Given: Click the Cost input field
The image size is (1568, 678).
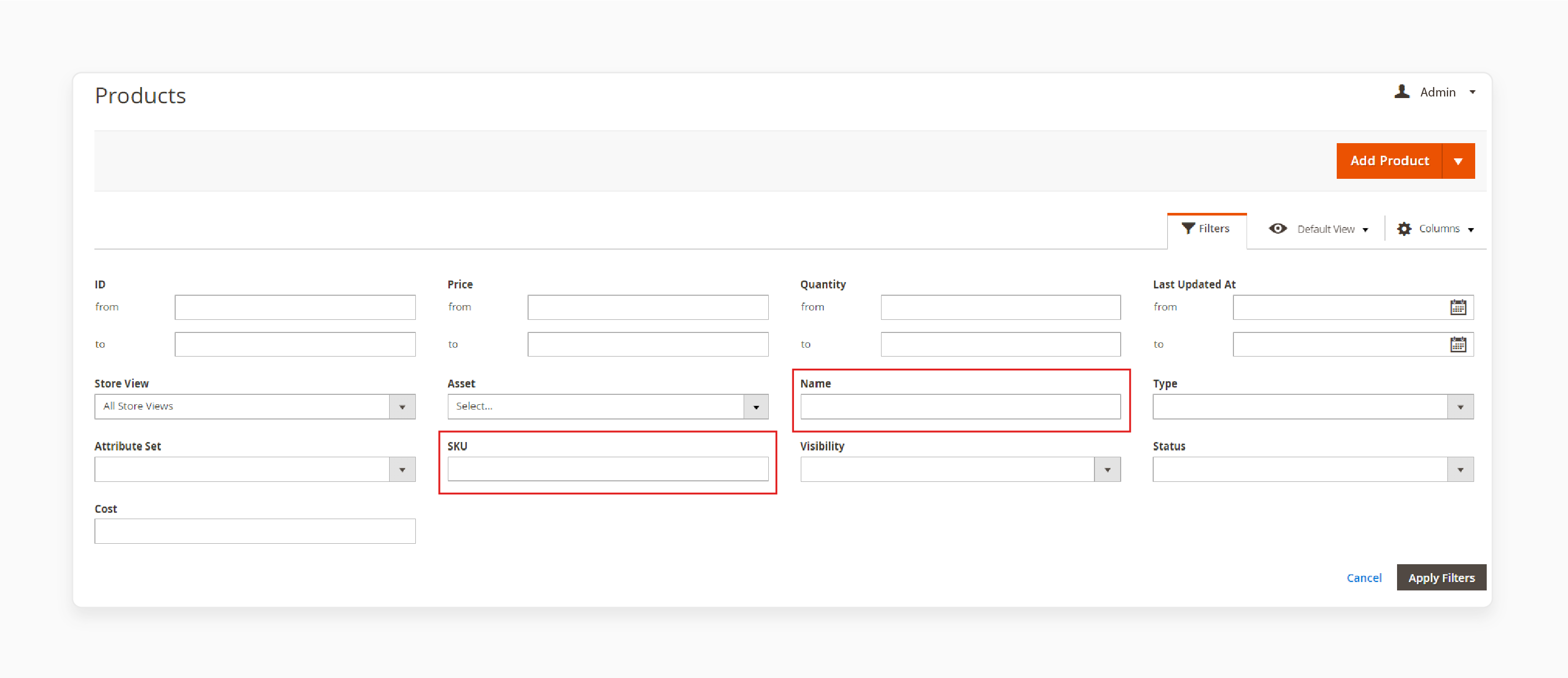Looking at the screenshot, I should click(255, 531).
